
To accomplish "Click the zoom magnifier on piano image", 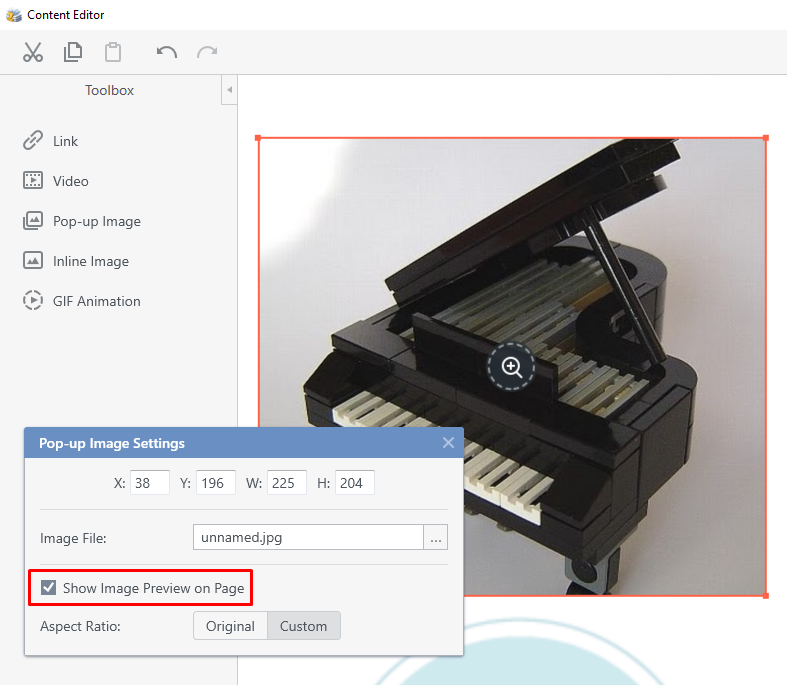I will pyautogui.click(x=511, y=367).
